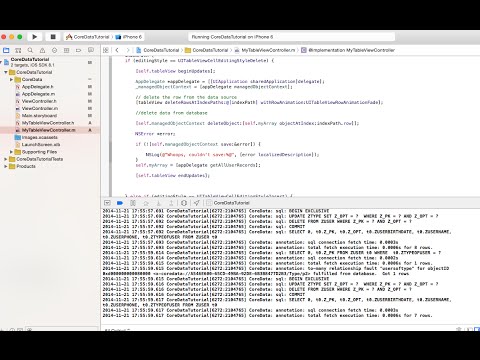Click CoreDataTutorial project crumb in jump bar
480x360 pixels.
[158, 50]
